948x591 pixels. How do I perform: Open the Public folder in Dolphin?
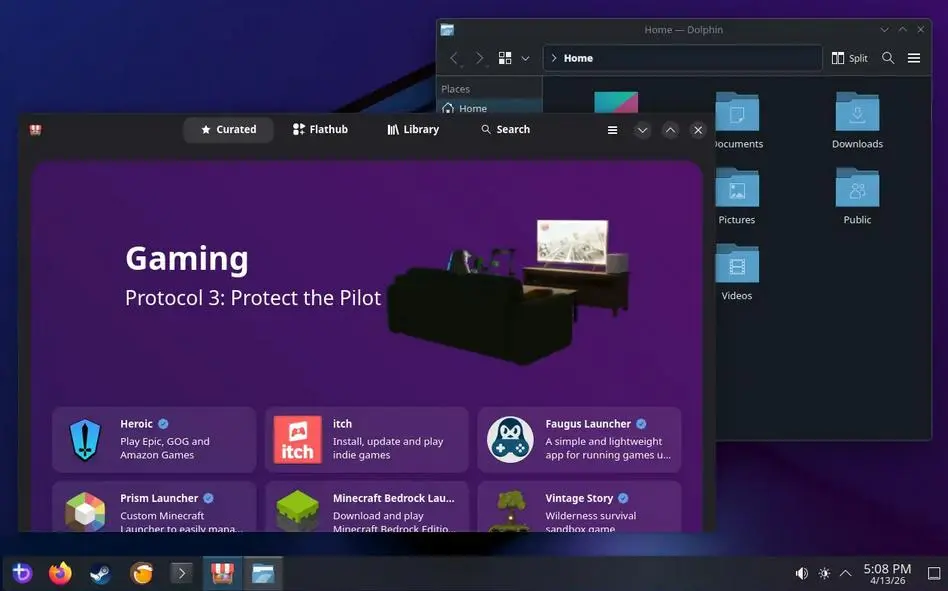[857, 196]
